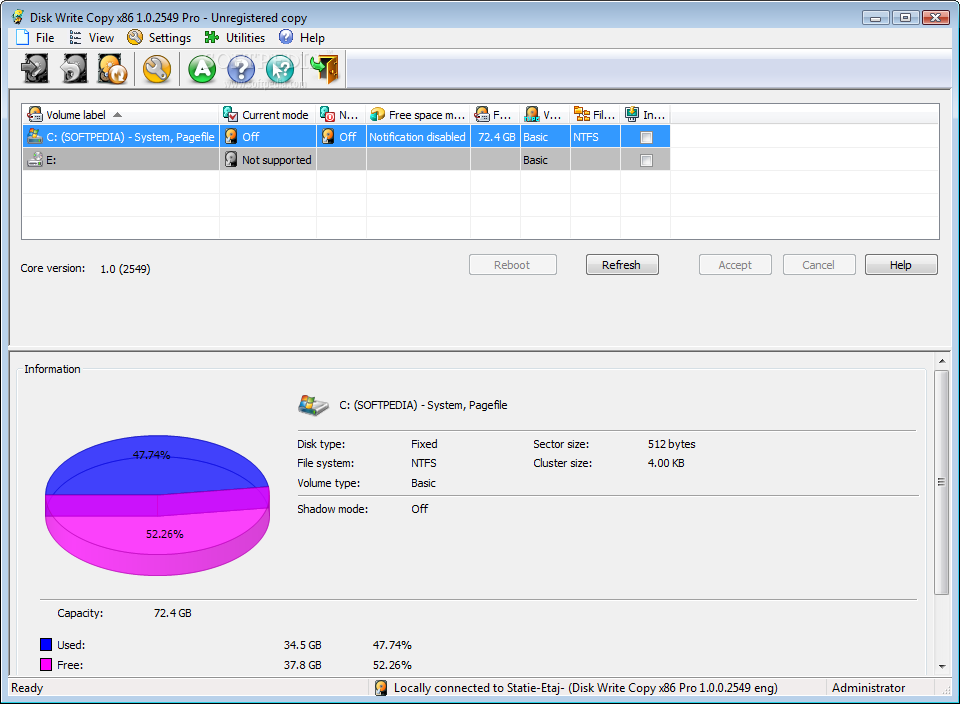
Task: Click the disk icon in the C: row 'N...' cell
Action: click(328, 137)
